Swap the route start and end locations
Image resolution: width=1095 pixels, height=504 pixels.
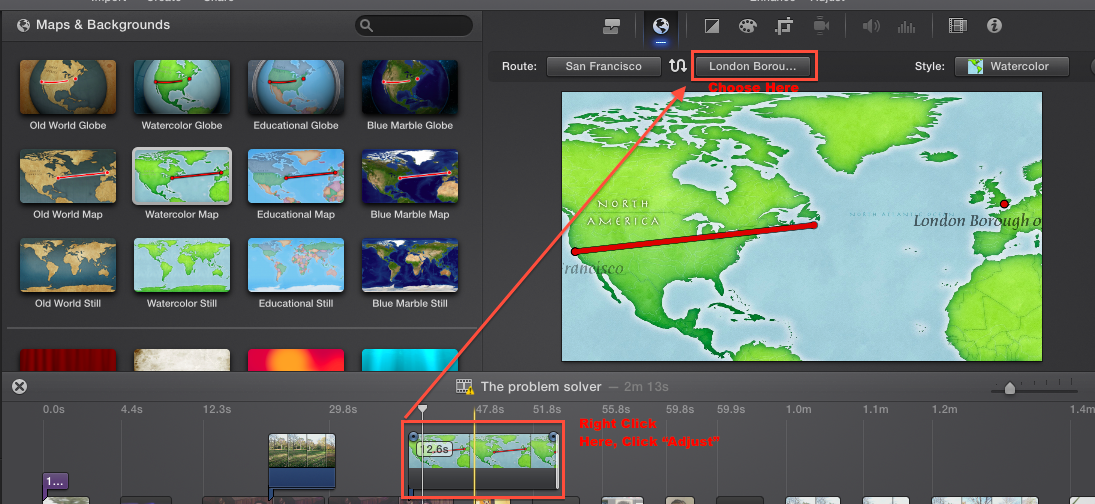677,66
